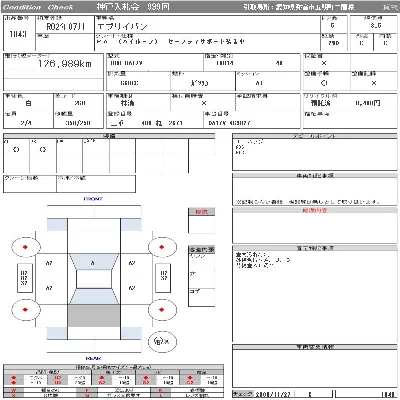The image size is (400, 400).
Task: Click the left side panel box with U2 marks
Action: (x=25, y=278)
